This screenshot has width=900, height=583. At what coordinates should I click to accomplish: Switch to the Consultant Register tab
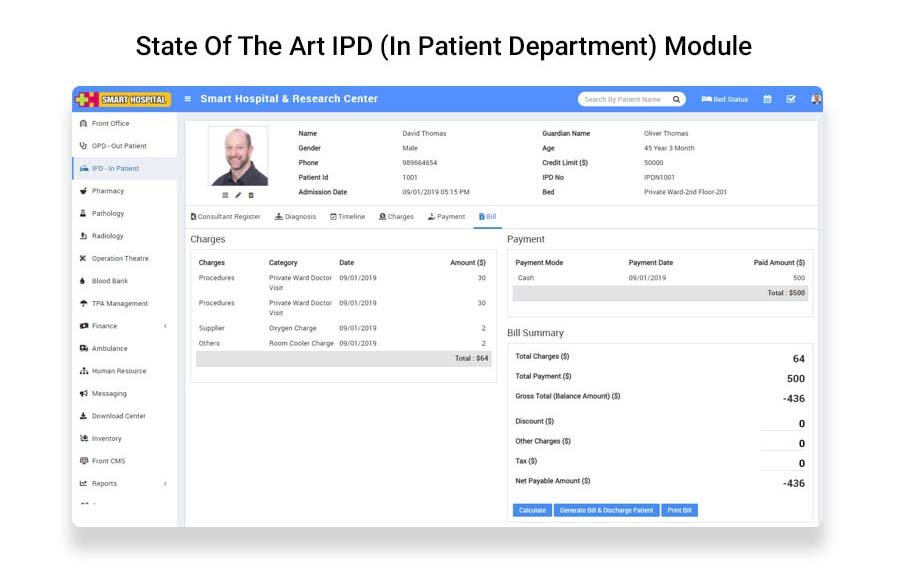coord(225,216)
